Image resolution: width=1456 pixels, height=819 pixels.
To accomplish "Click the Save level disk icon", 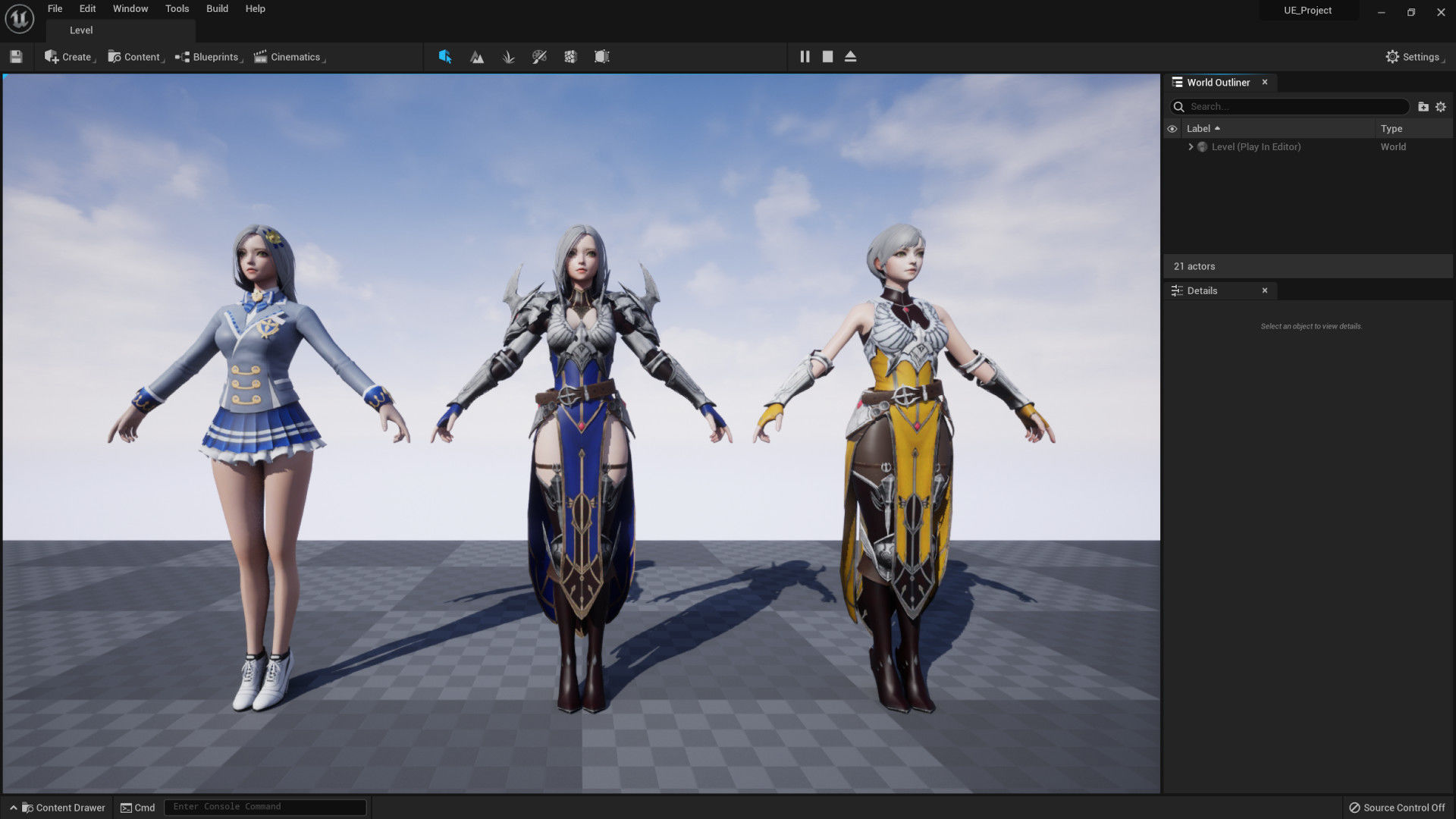I will click(16, 57).
